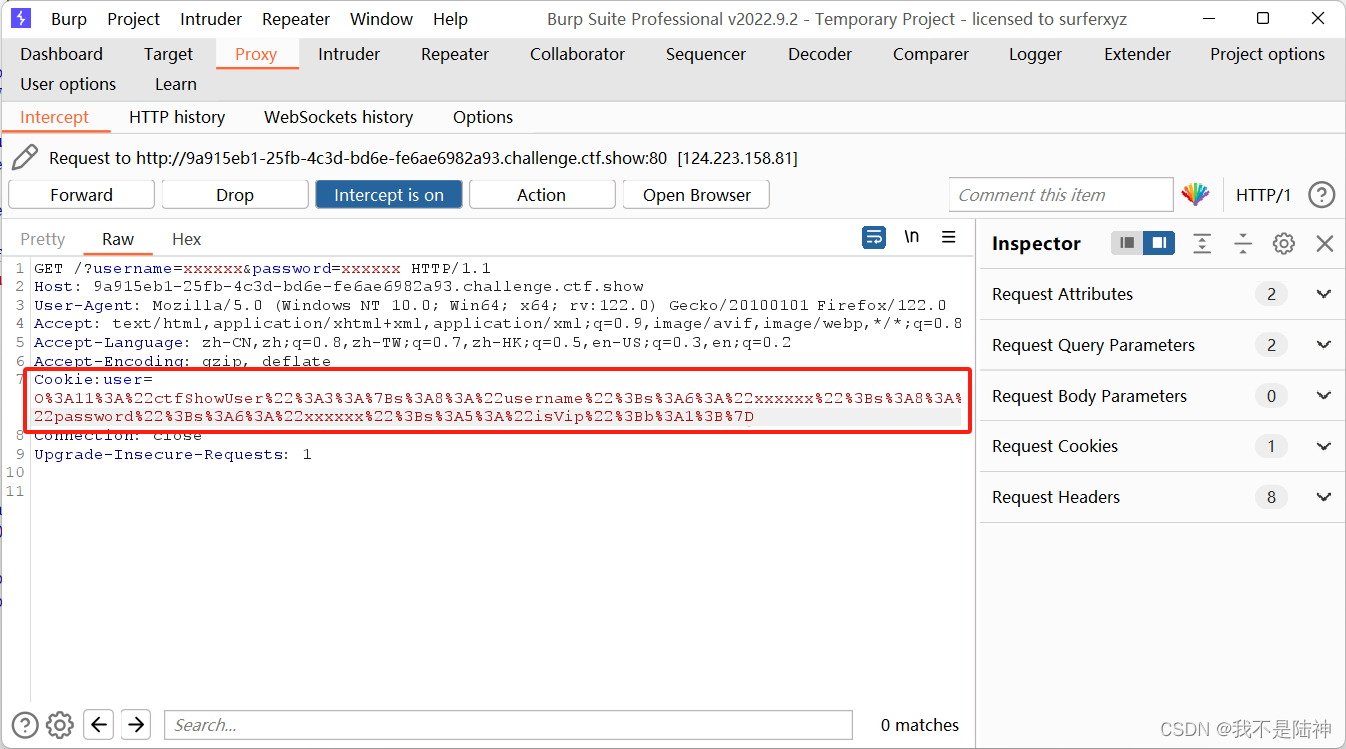Open the intercept help question icon
The width and height of the screenshot is (1346, 749).
(x=1322, y=195)
